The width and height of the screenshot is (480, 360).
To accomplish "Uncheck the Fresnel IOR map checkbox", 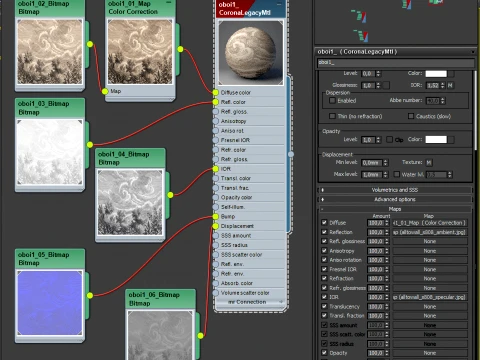I will (x=324, y=269).
